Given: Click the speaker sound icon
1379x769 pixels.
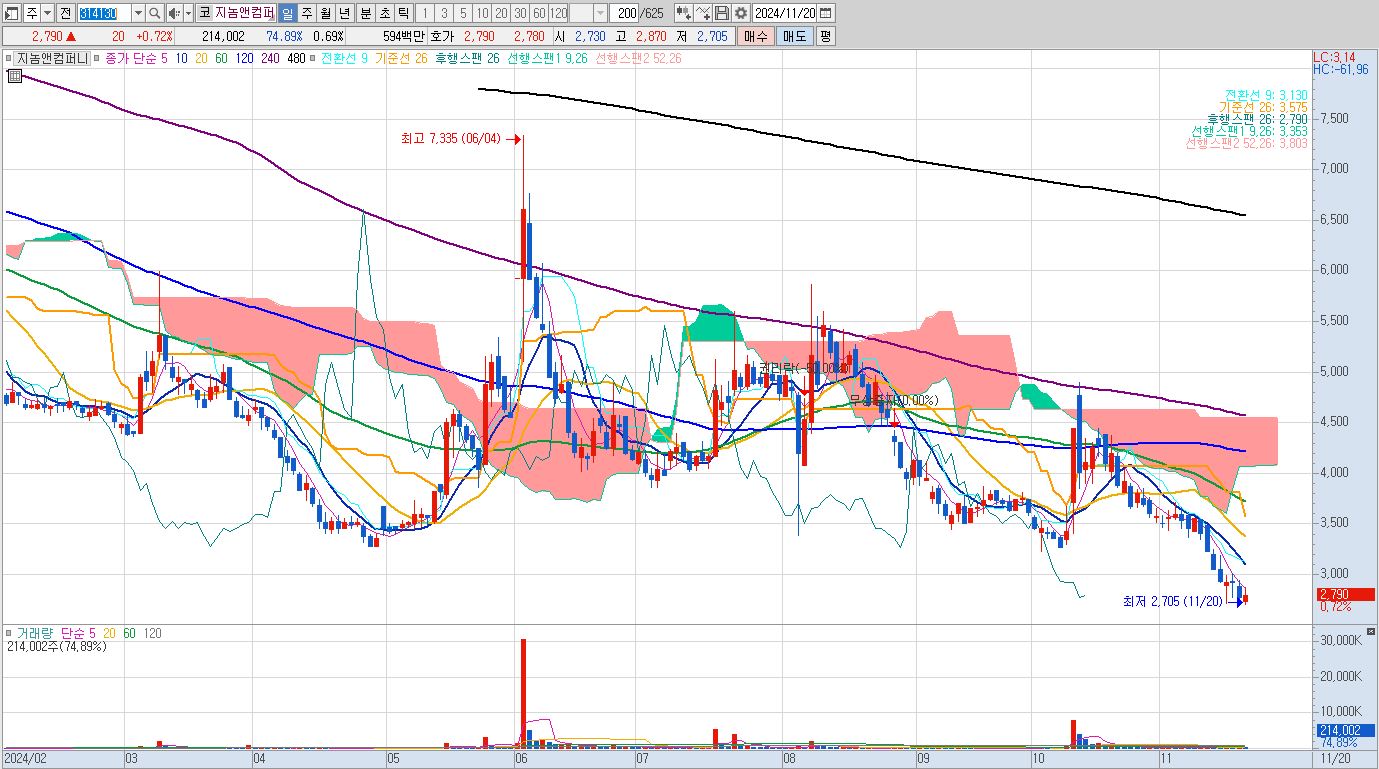Looking at the screenshot, I should (x=174, y=13).
